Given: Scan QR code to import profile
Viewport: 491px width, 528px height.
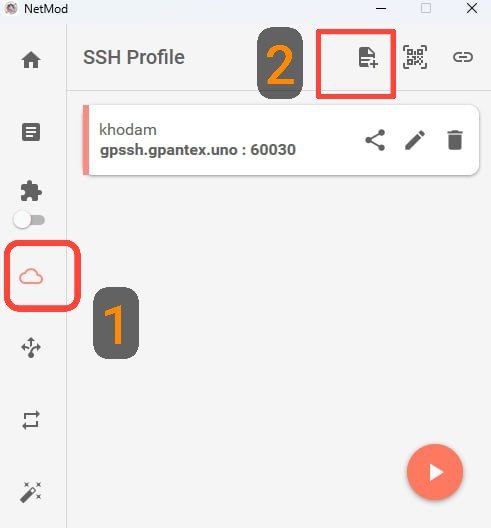Looking at the screenshot, I should (415, 57).
